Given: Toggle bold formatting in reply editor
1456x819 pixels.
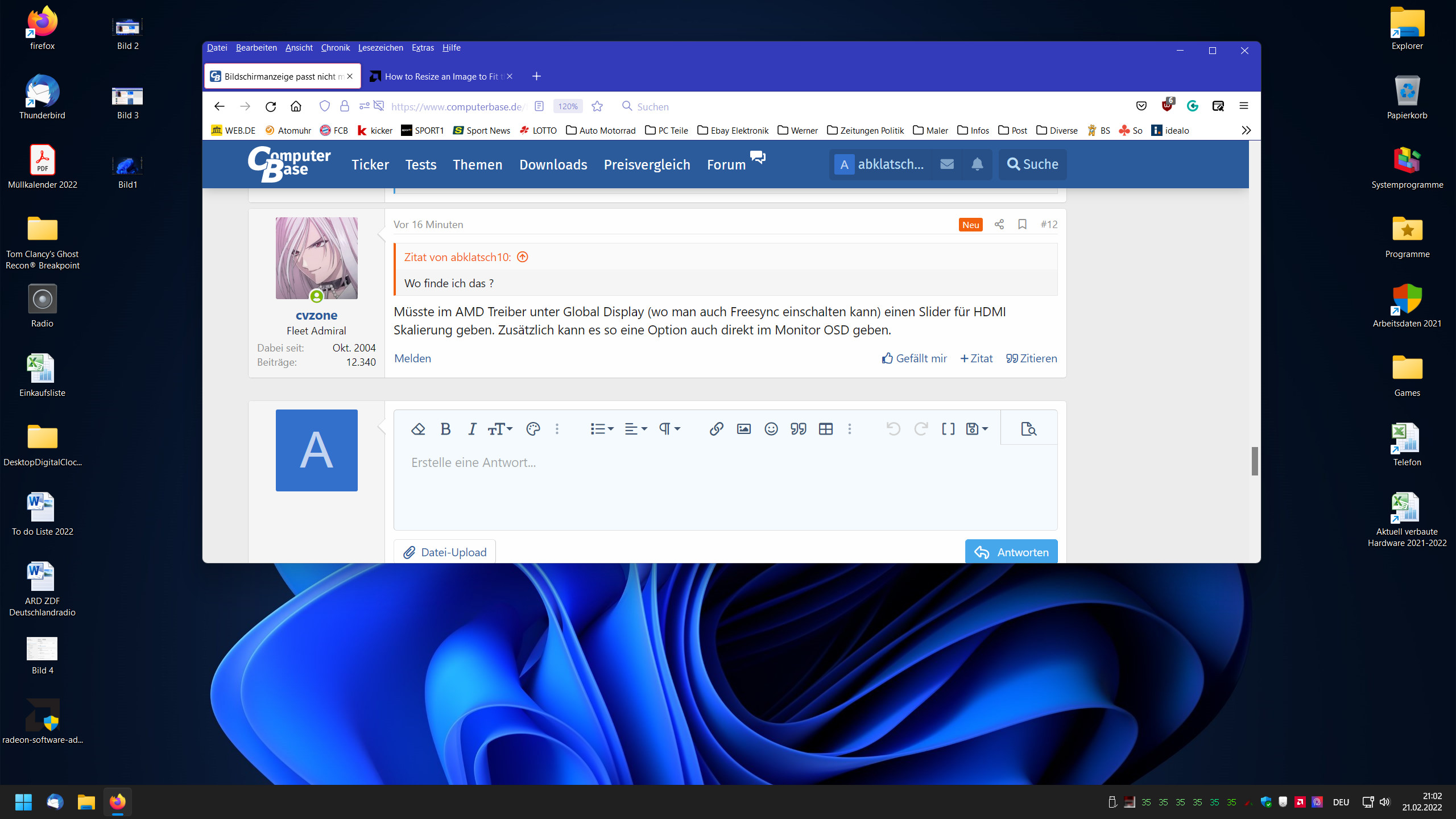Looking at the screenshot, I should click(x=445, y=429).
